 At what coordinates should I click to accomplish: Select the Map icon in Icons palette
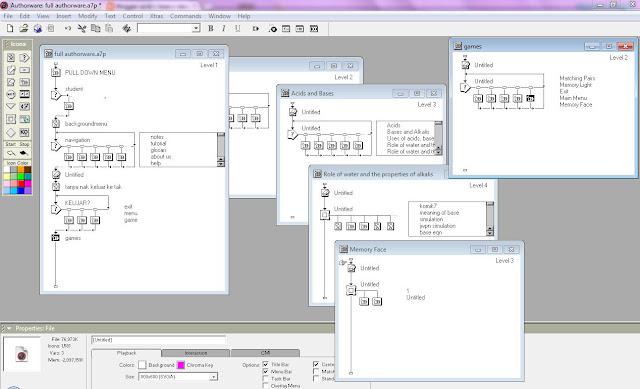(24, 82)
